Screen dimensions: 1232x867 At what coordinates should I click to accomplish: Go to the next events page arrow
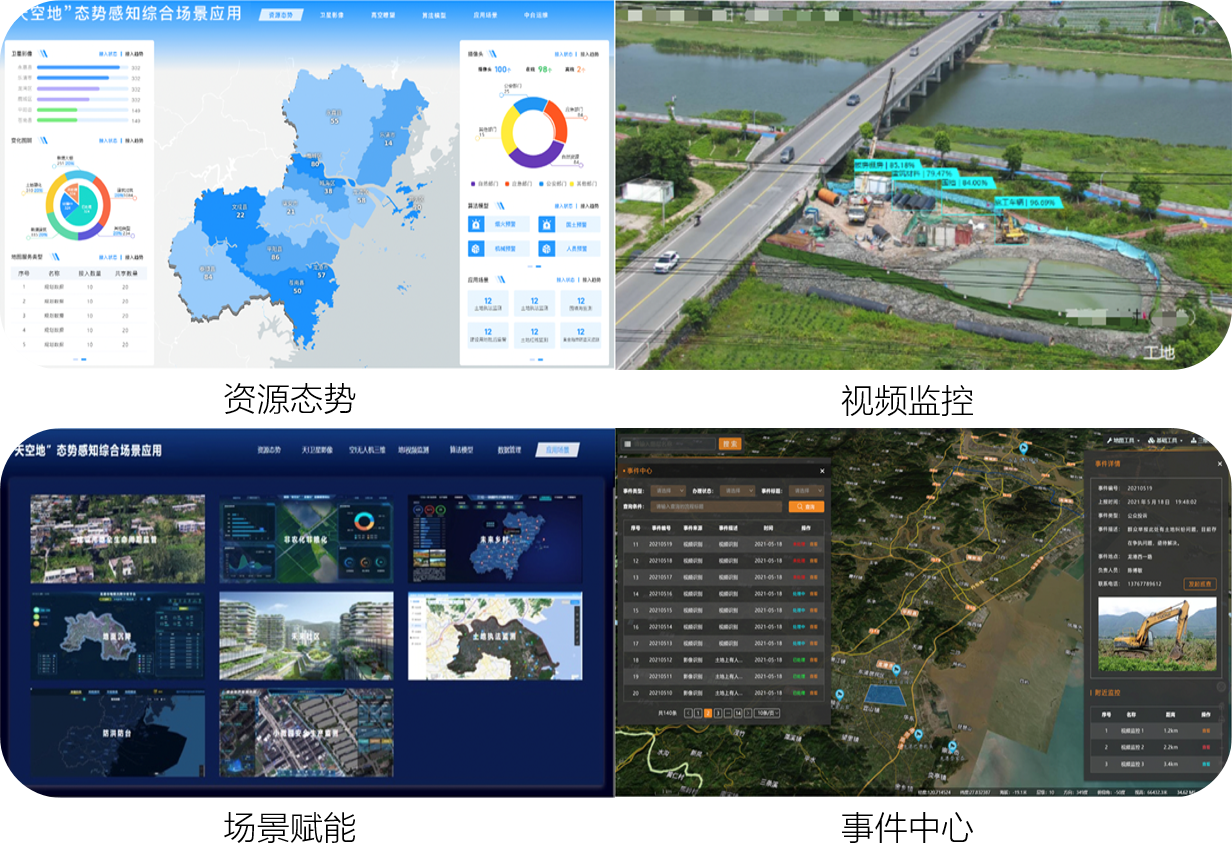tap(750, 713)
